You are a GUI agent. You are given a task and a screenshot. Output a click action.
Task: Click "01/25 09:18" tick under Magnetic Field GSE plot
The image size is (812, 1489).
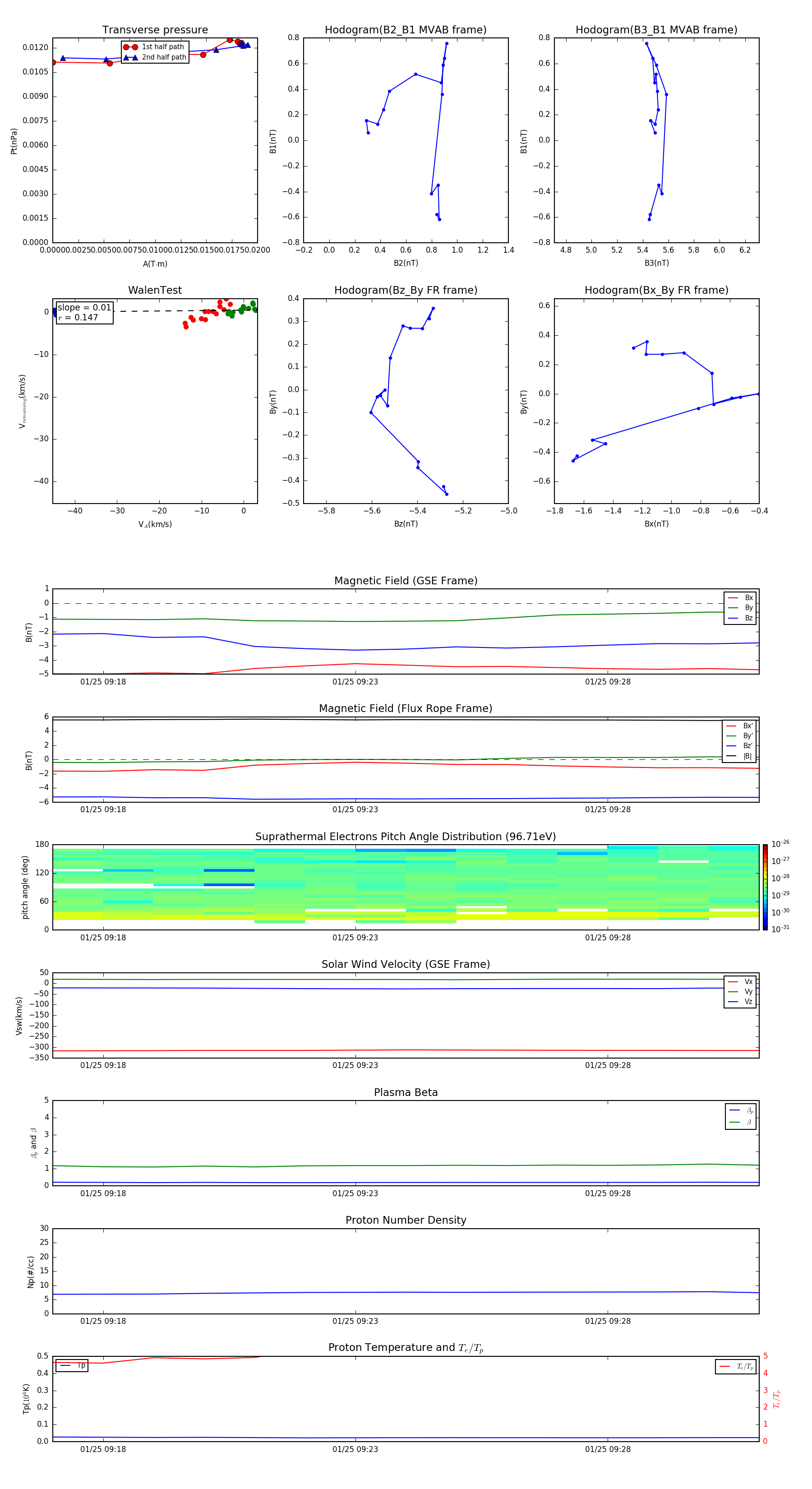(x=103, y=682)
